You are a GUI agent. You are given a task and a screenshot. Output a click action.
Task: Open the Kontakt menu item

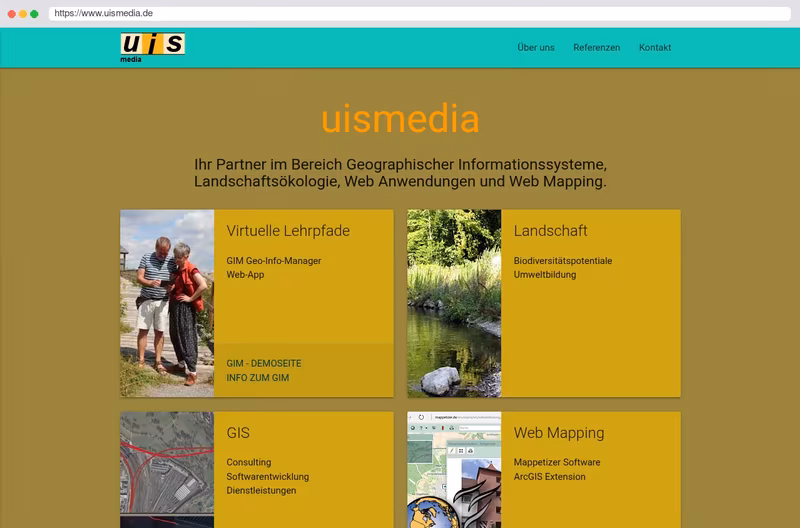point(655,47)
